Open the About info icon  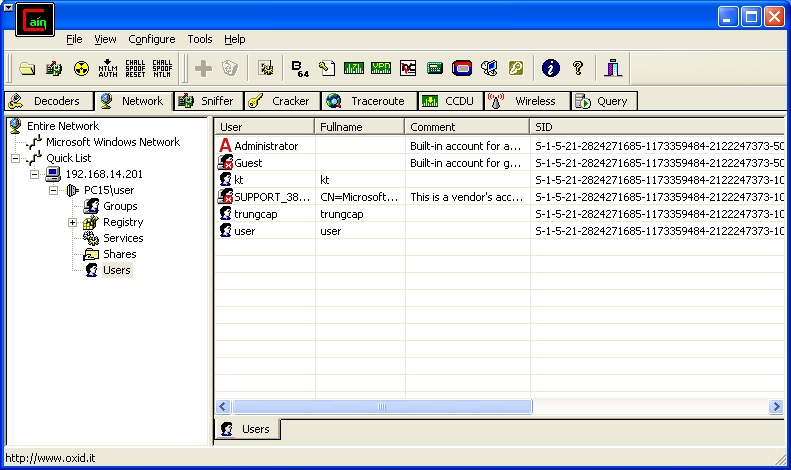click(551, 68)
